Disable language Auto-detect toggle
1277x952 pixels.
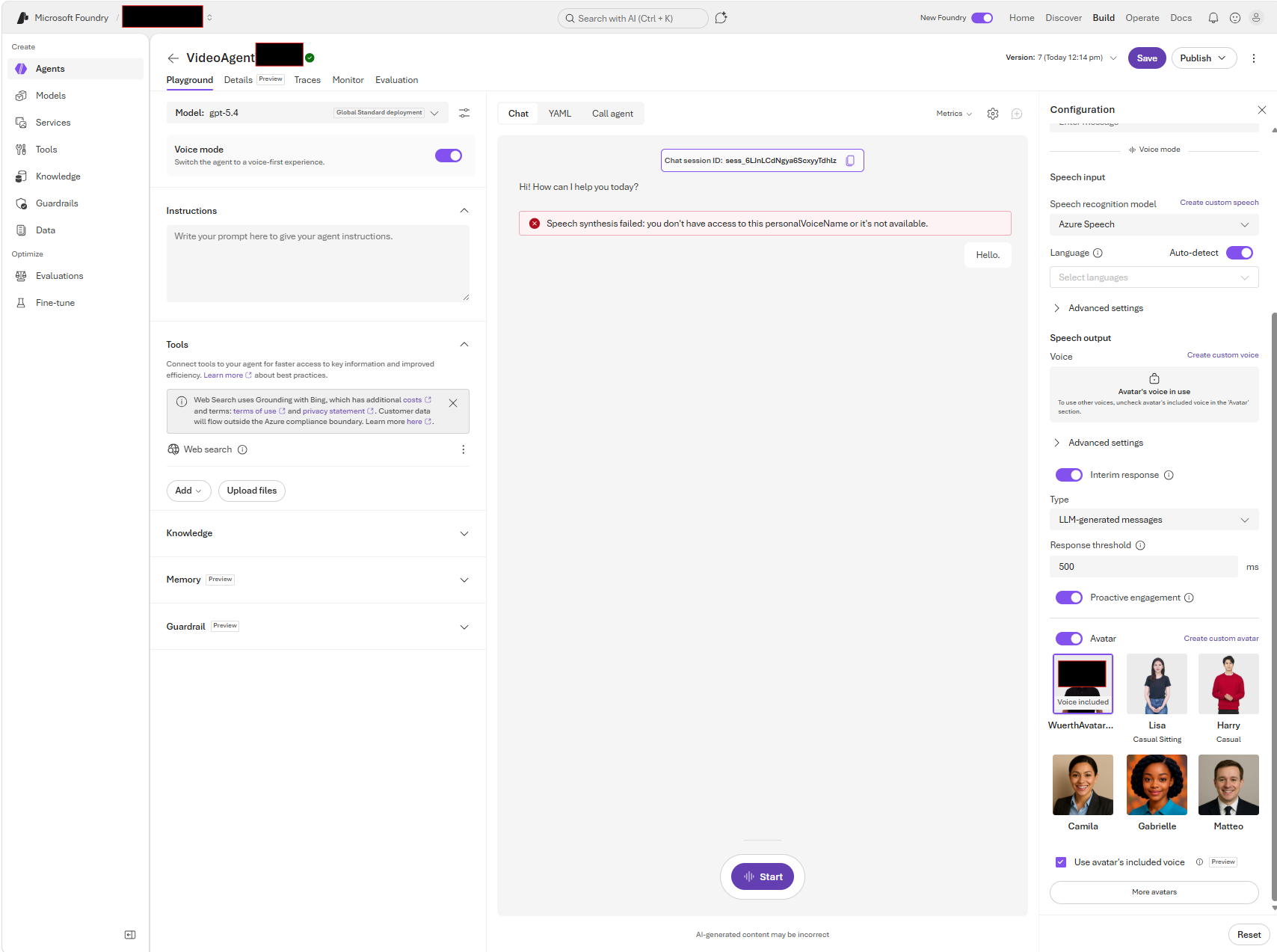click(1240, 253)
